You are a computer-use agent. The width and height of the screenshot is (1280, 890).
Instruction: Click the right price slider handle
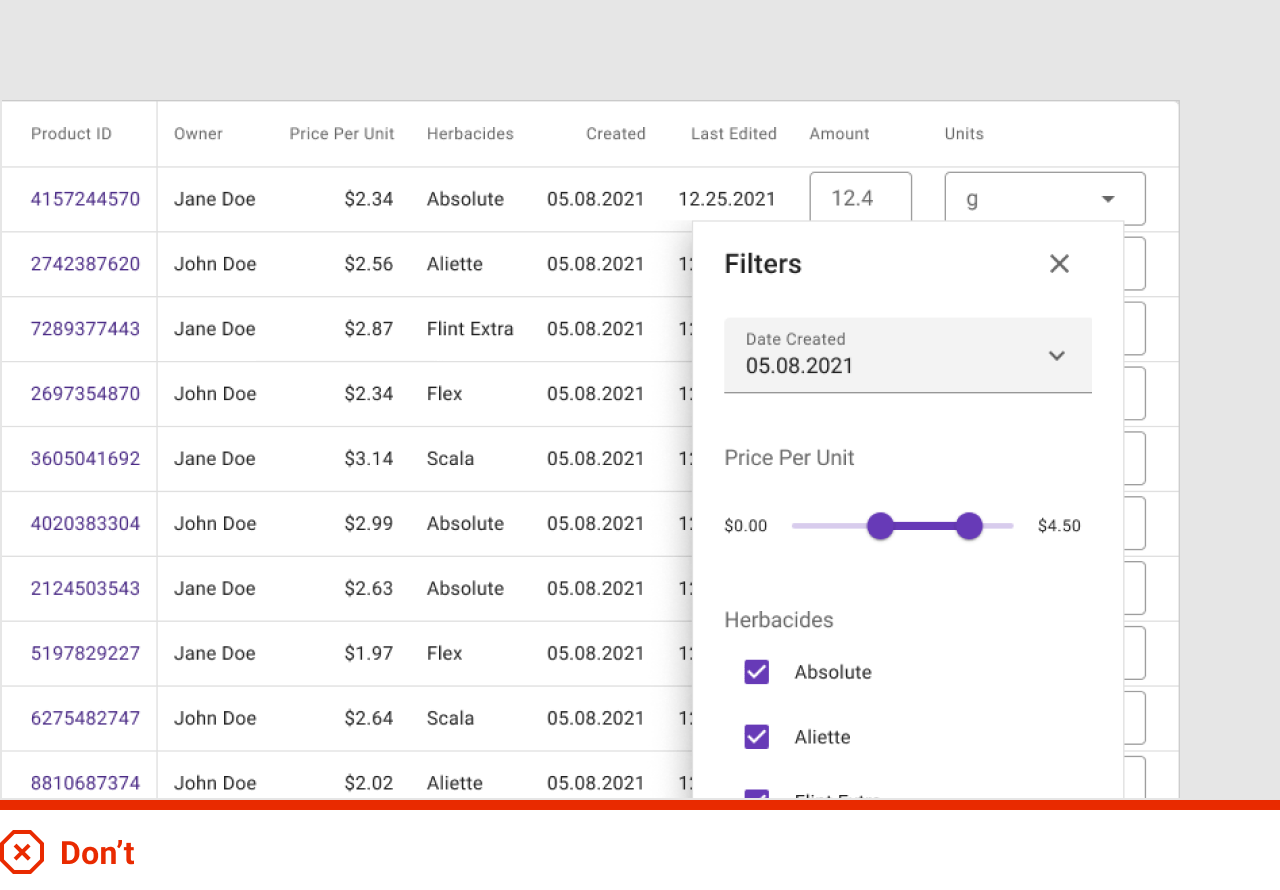tap(969, 526)
